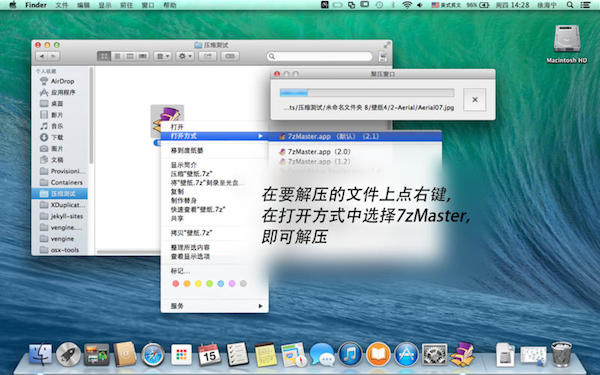Open Notification Center icon in menu bar
This screenshot has height=375, width=600.
pyautogui.click(x=585, y=5)
